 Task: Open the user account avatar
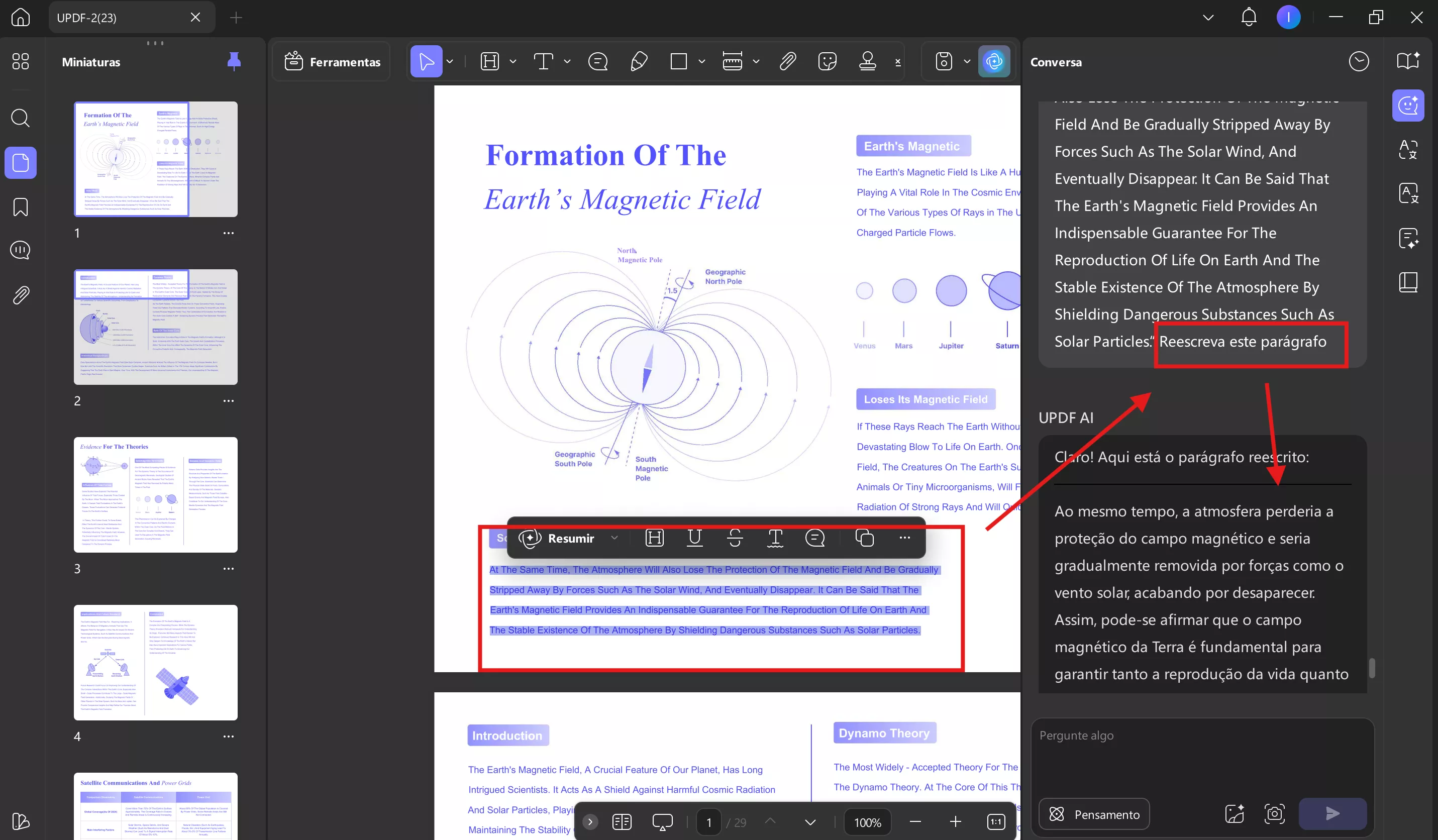click(x=1288, y=17)
